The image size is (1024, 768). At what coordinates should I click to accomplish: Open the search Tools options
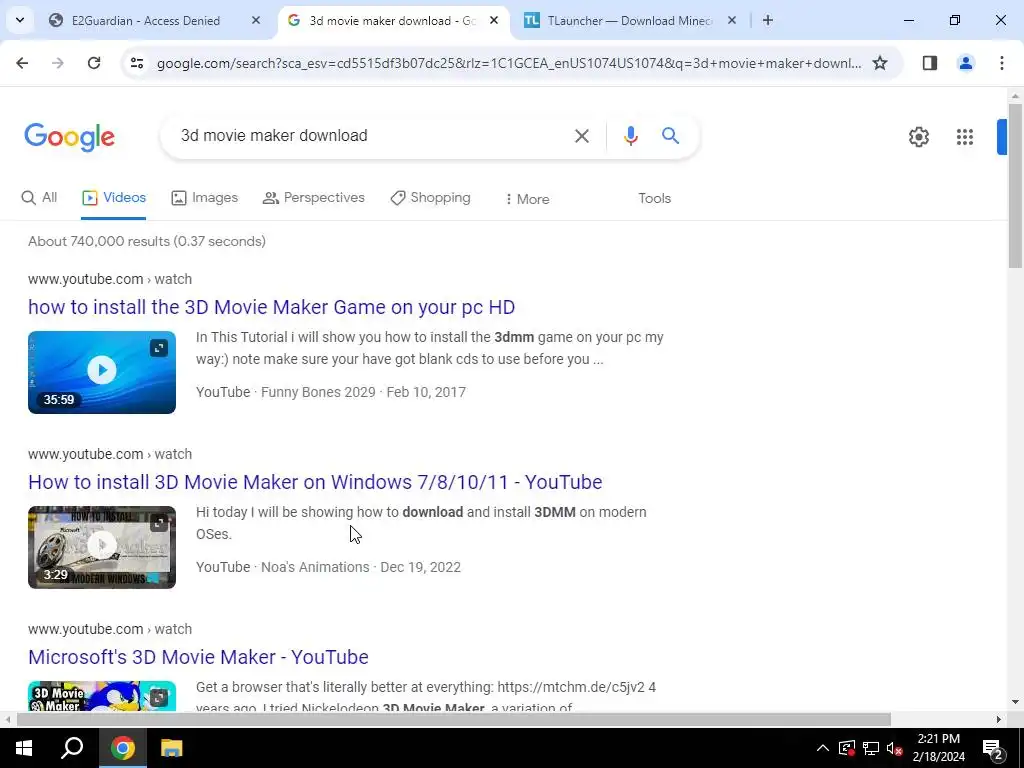click(654, 199)
